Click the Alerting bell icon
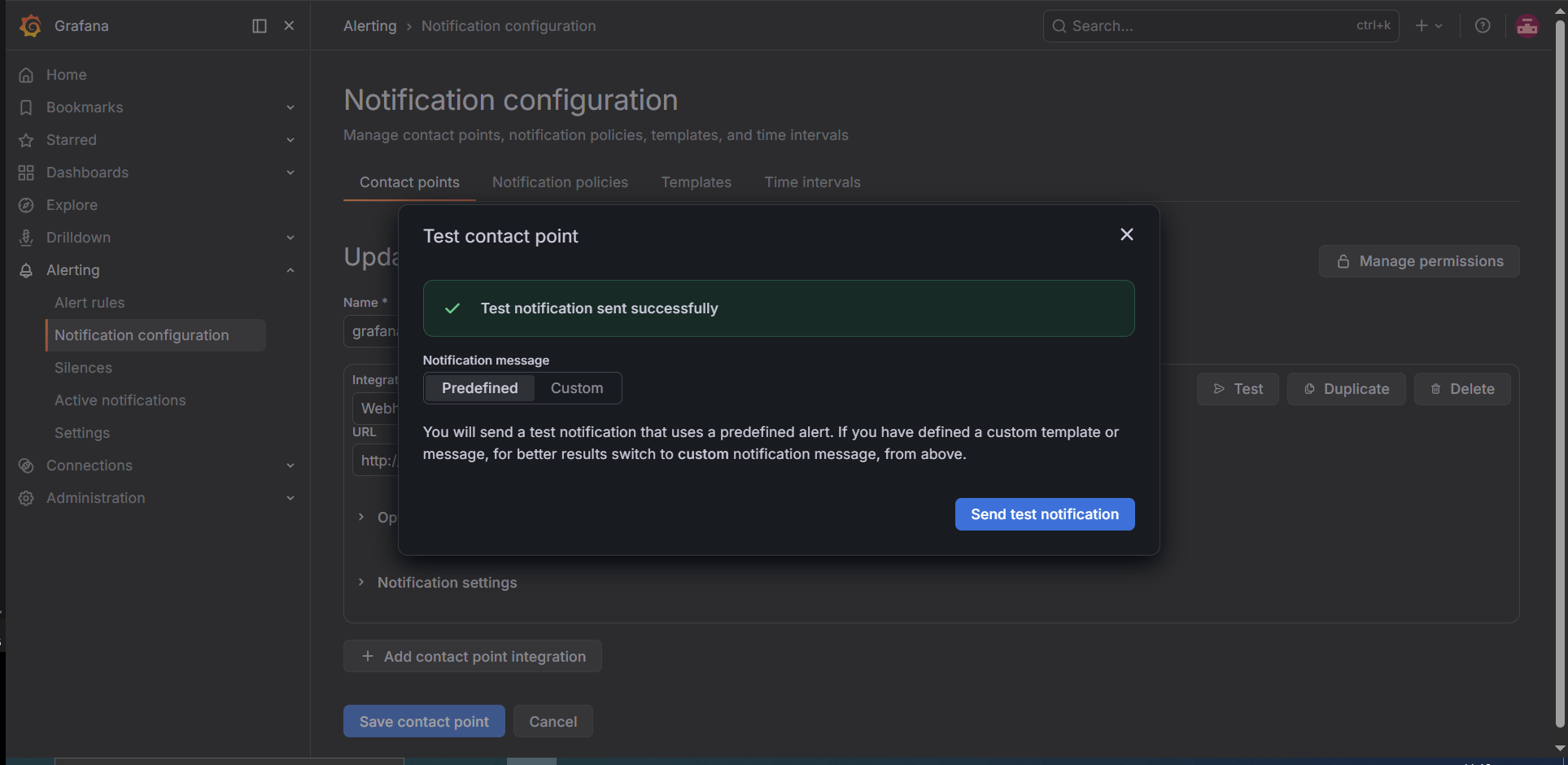 click(x=26, y=270)
